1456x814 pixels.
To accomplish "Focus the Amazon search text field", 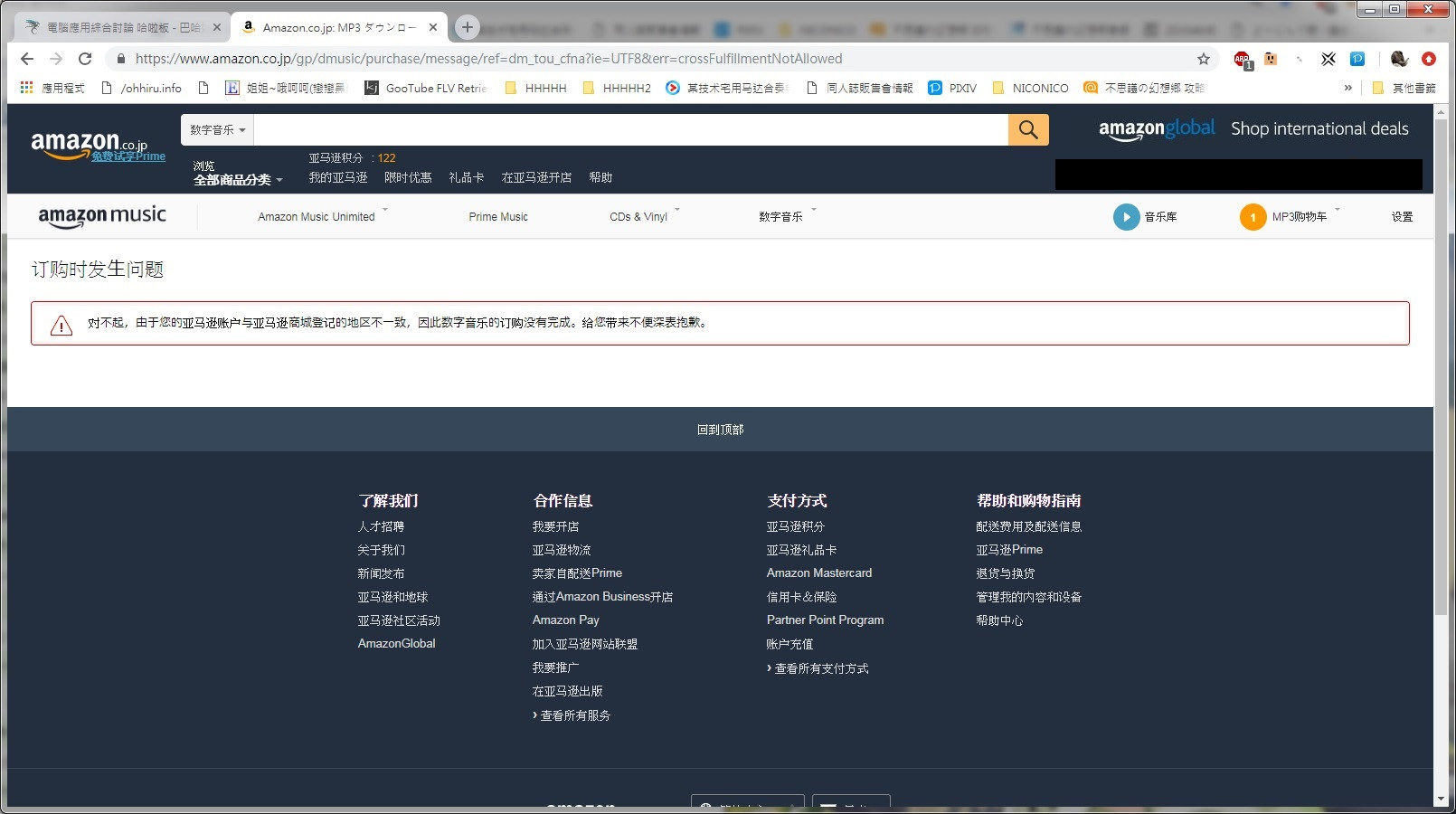I will tap(630, 129).
